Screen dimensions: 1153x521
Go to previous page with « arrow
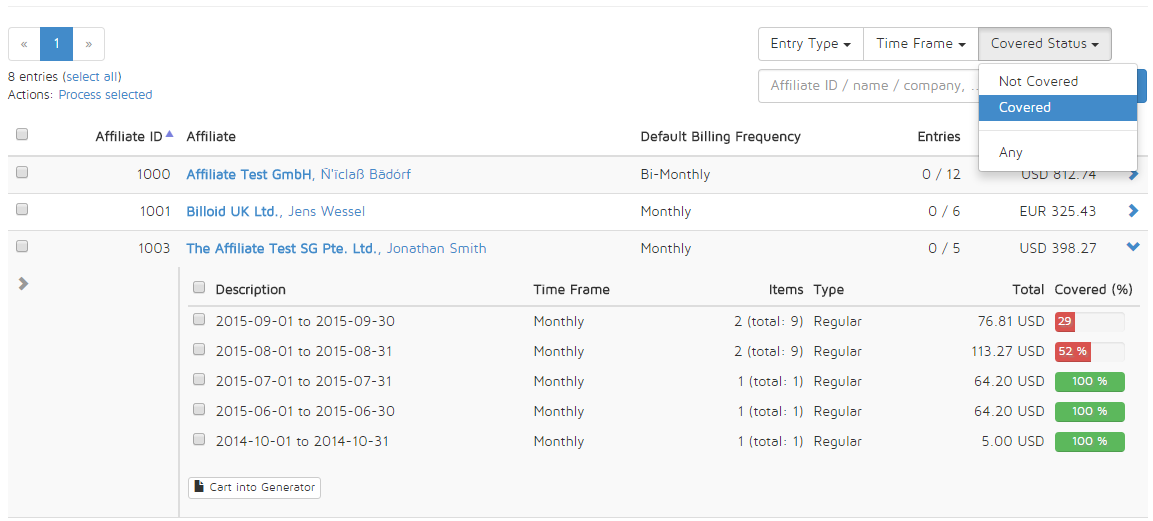click(24, 44)
